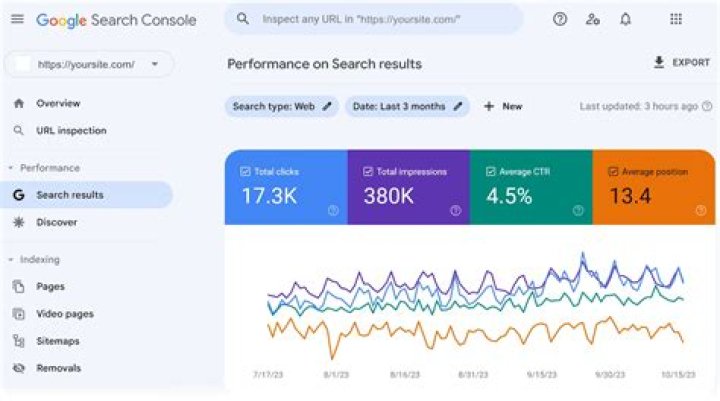The height and width of the screenshot is (401, 720).
Task: Uncheck the Total impressions metric
Action: [x=367, y=172]
